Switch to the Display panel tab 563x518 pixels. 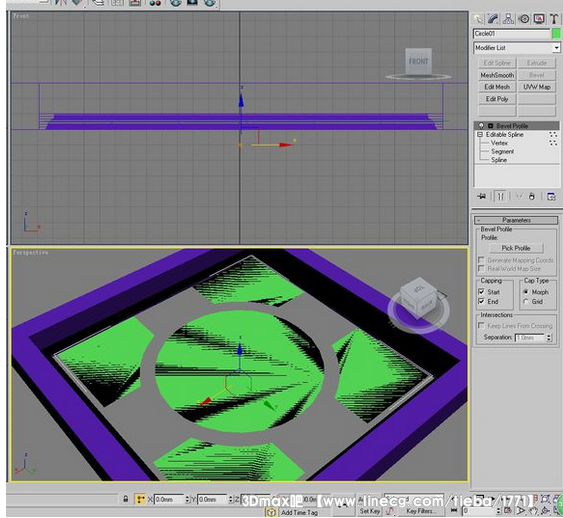point(539,19)
